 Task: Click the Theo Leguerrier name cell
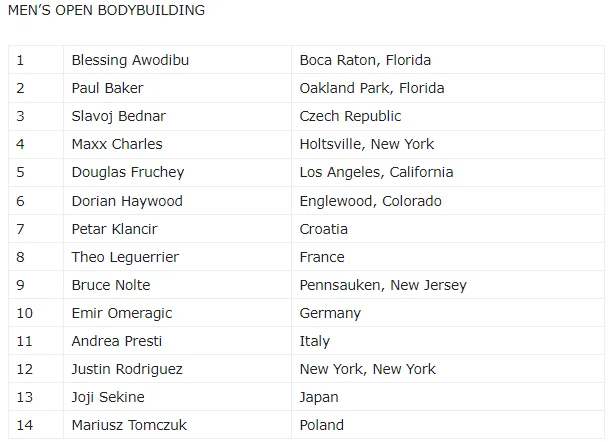[x=125, y=257]
